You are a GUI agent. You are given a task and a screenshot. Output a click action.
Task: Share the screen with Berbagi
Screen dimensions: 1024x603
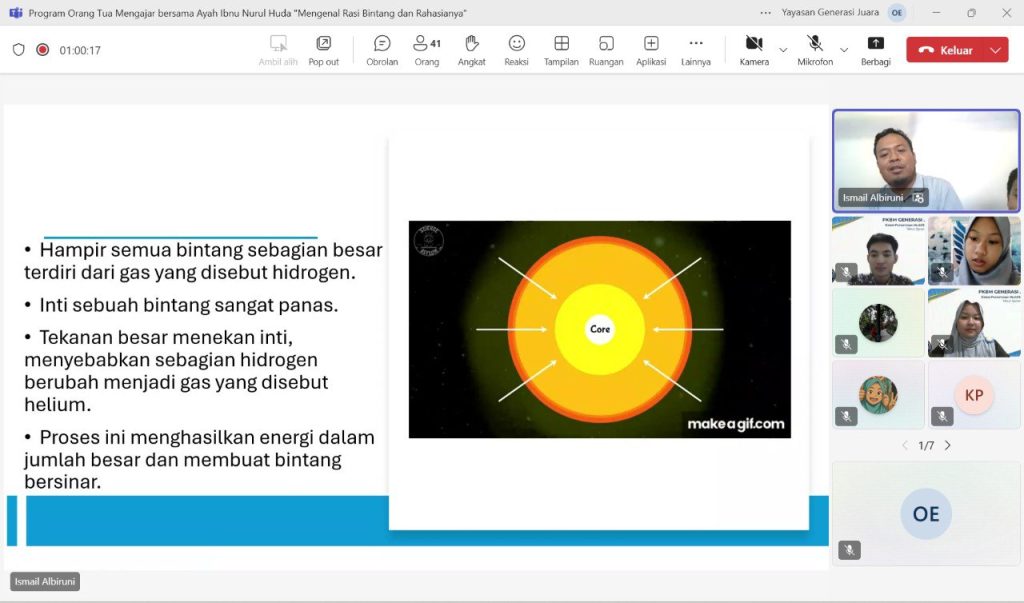click(875, 50)
